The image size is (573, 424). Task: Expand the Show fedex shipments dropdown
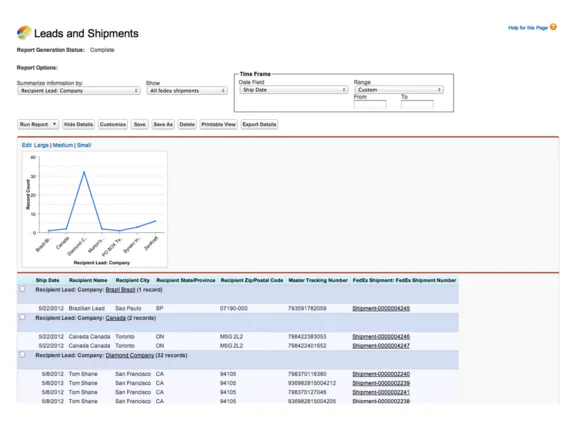point(187,91)
